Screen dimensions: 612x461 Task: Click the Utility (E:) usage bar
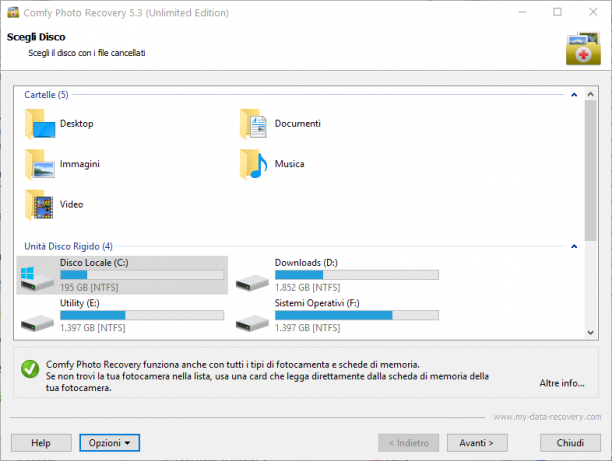[x=142, y=315]
